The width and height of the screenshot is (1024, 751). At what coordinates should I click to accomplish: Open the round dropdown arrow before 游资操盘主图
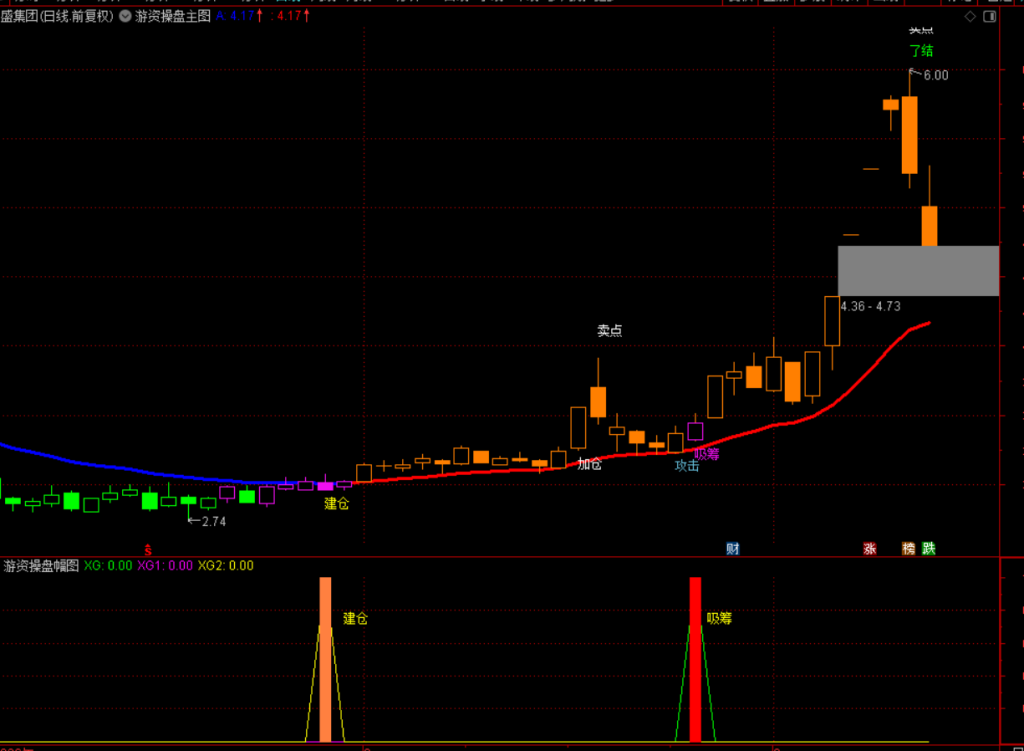click(x=125, y=16)
